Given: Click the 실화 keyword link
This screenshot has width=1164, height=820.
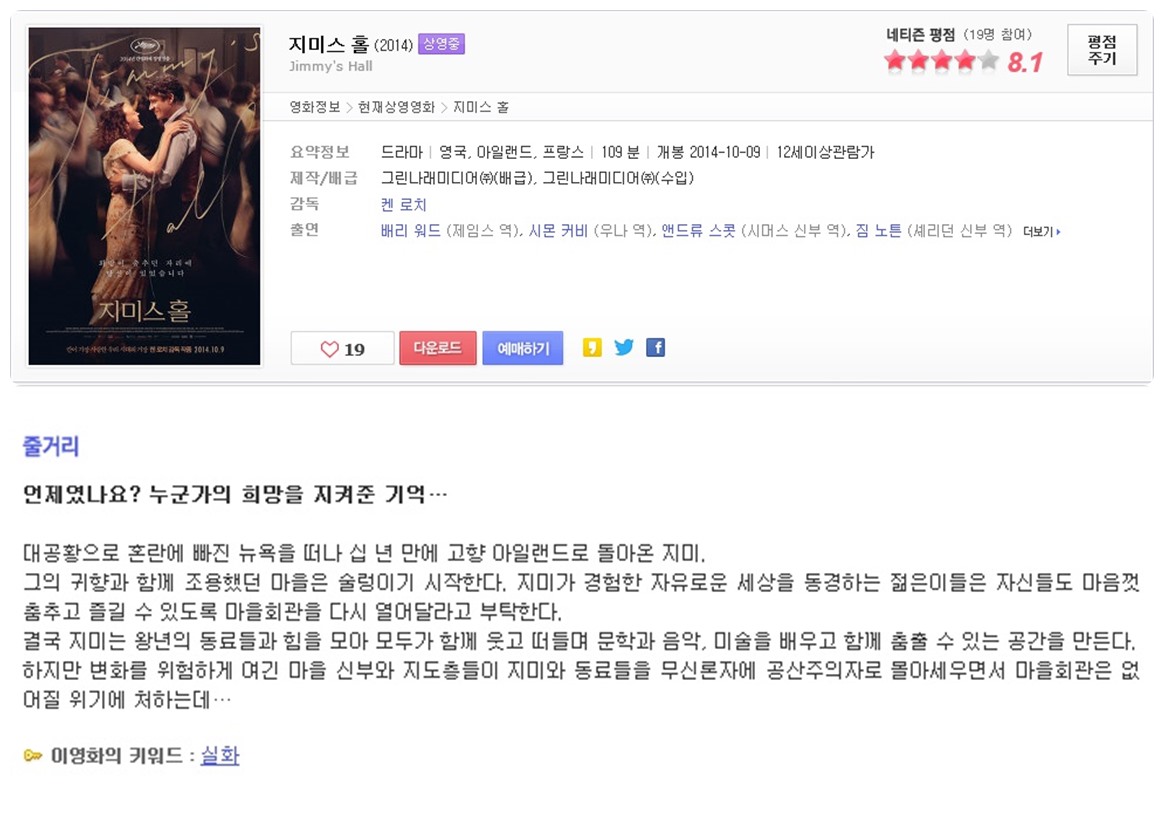Looking at the screenshot, I should (x=220, y=755).
